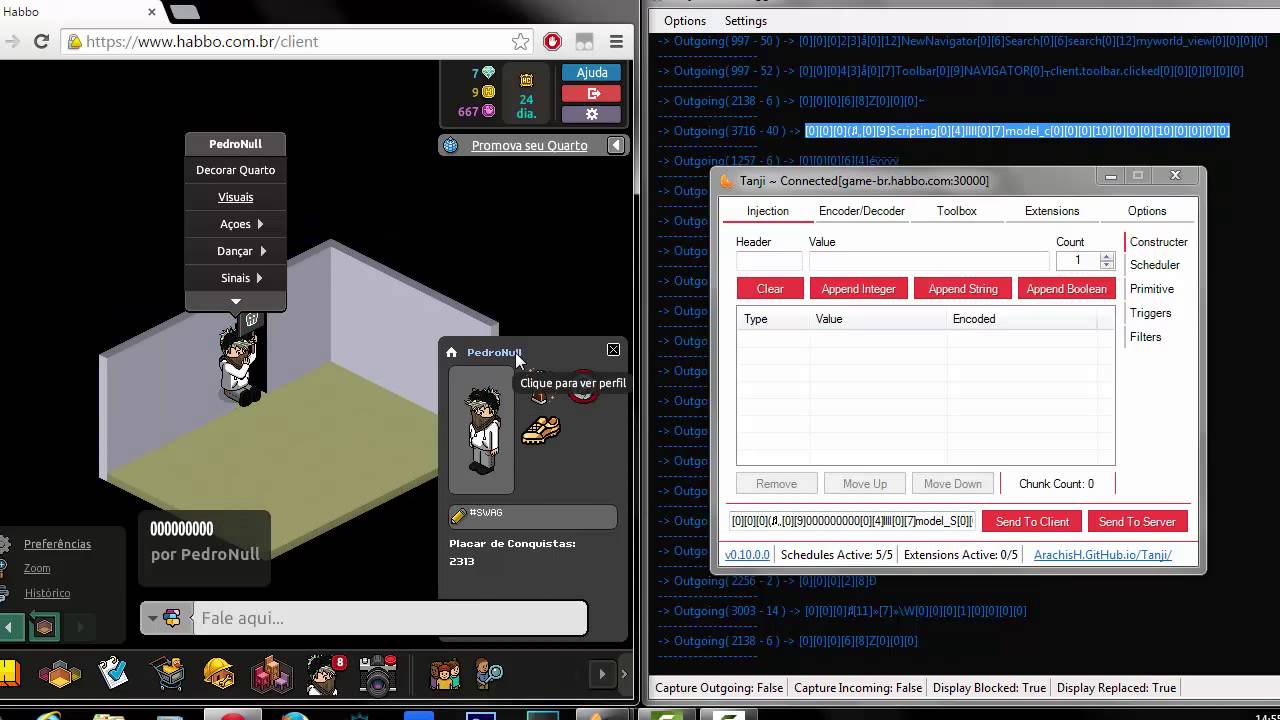
Task: Switch to the Encoder/Decoder tab
Action: pyautogui.click(x=862, y=211)
